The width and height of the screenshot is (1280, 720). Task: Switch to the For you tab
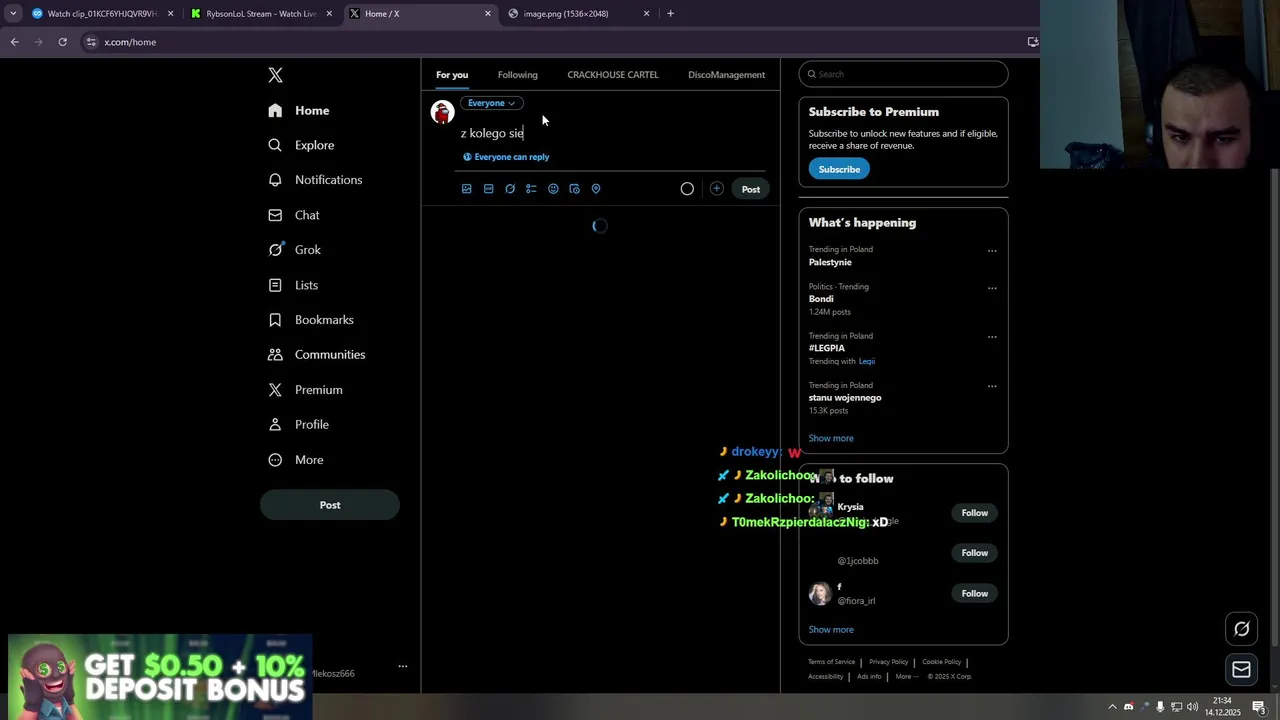point(452,75)
